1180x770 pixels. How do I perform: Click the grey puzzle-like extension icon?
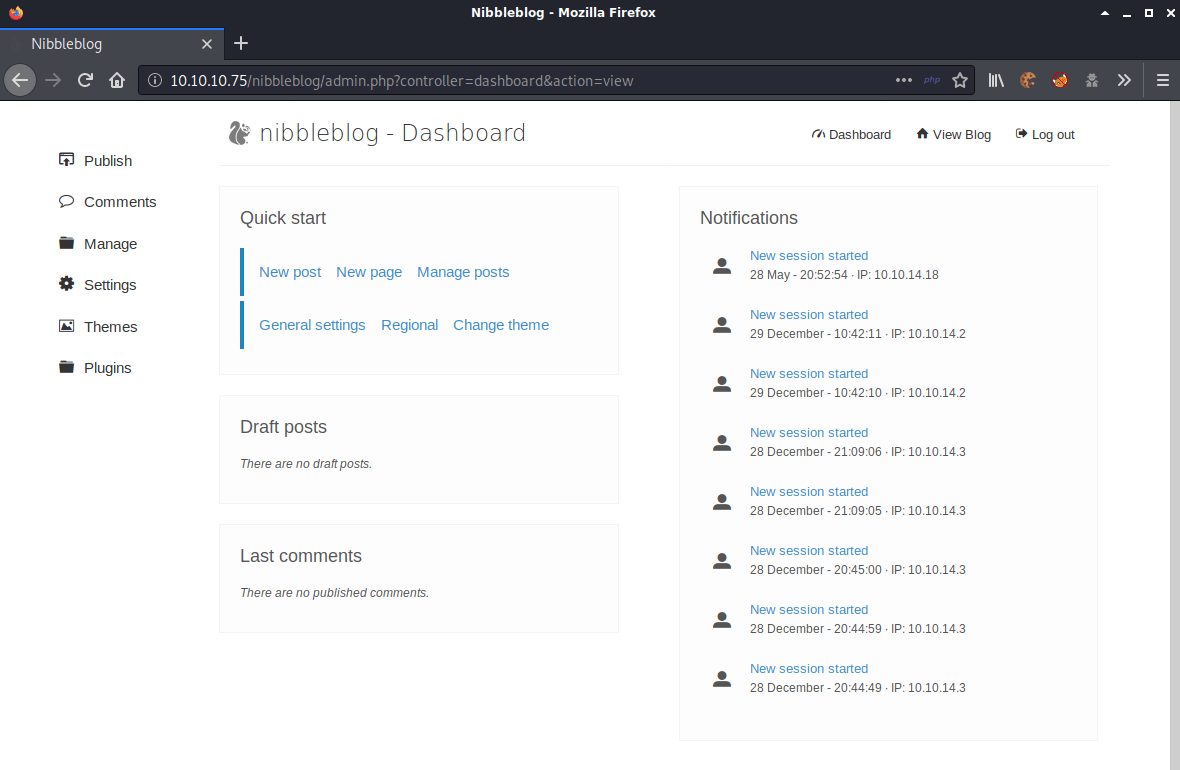point(1092,81)
